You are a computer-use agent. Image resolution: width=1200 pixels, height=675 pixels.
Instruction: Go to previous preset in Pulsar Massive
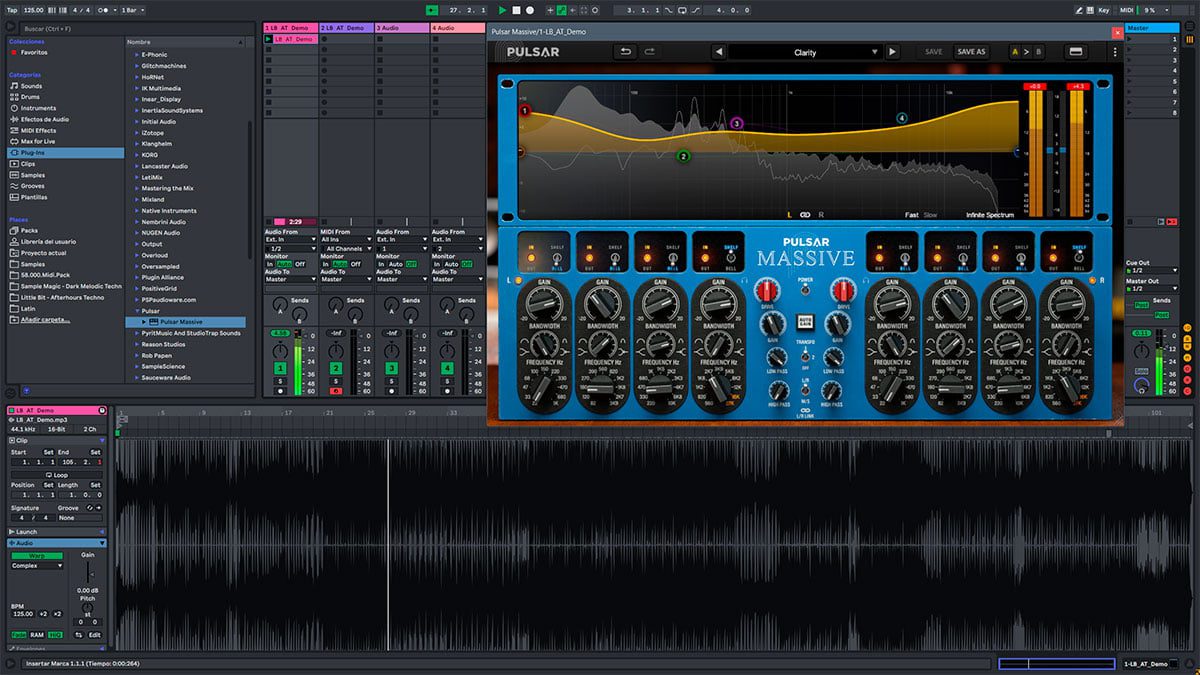tap(718, 52)
